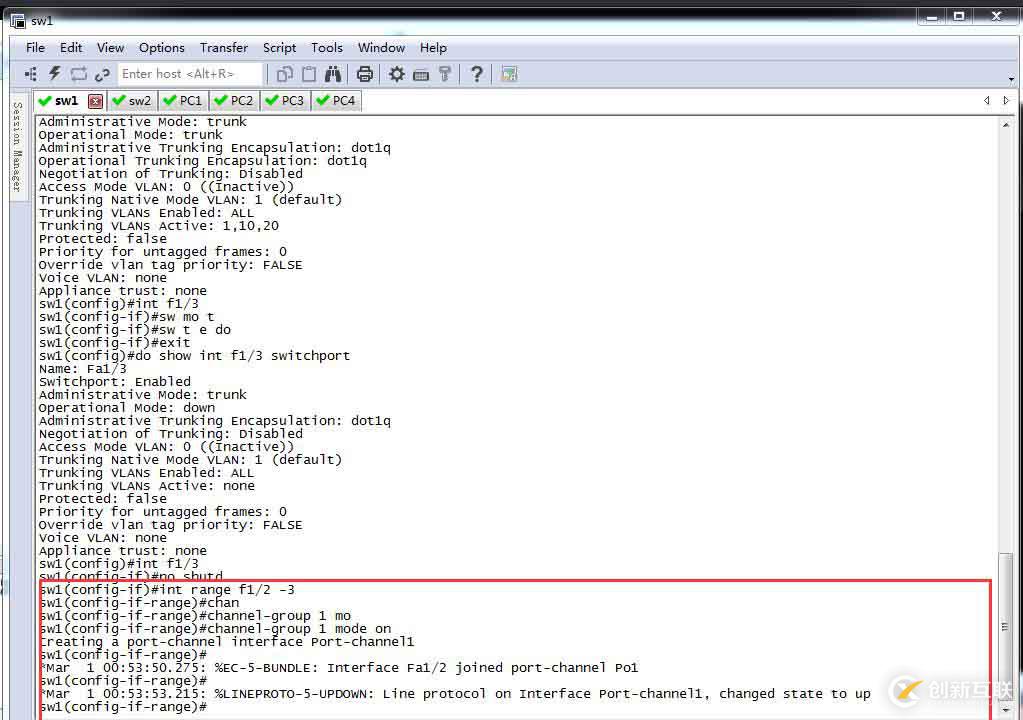This screenshot has height=720, width=1023.
Task: Click the Paste clipboard icon
Action: click(x=309, y=74)
